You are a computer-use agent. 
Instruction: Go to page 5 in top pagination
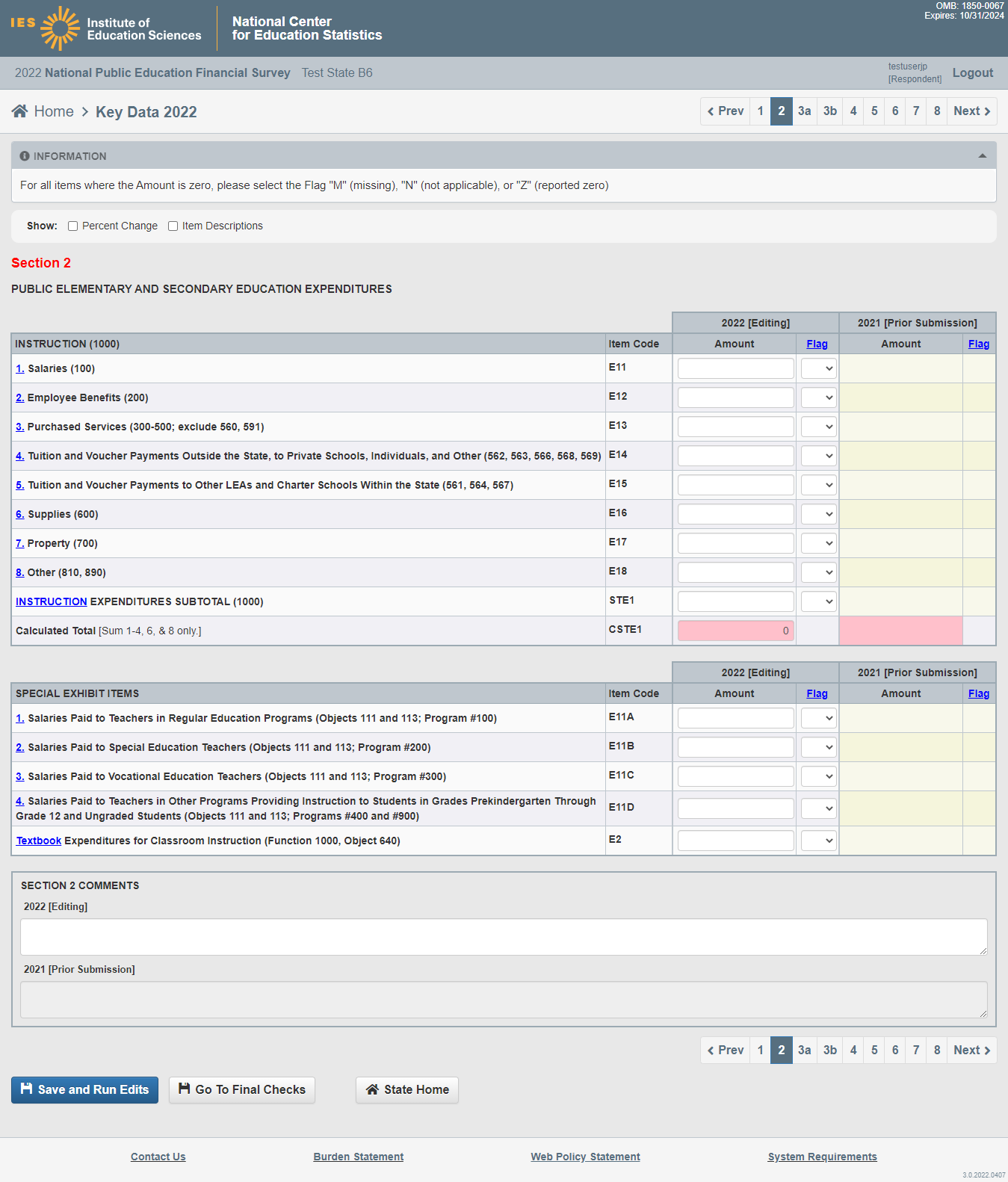(874, 111)
